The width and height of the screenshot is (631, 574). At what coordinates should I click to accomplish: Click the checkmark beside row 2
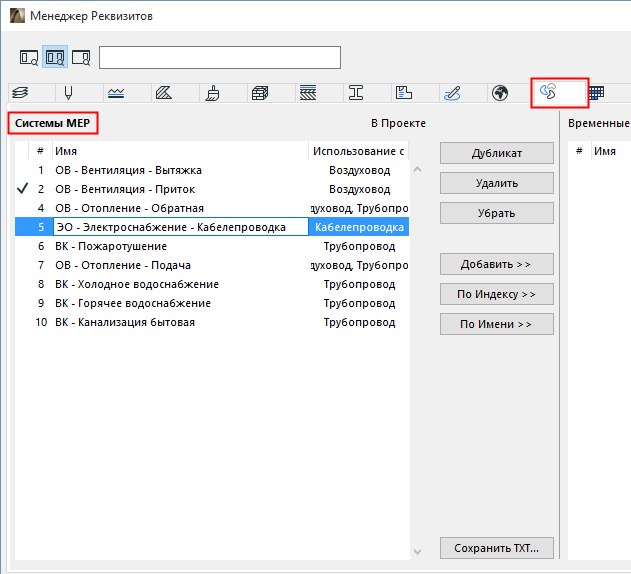pyautogui.click(x=23, y=188)
